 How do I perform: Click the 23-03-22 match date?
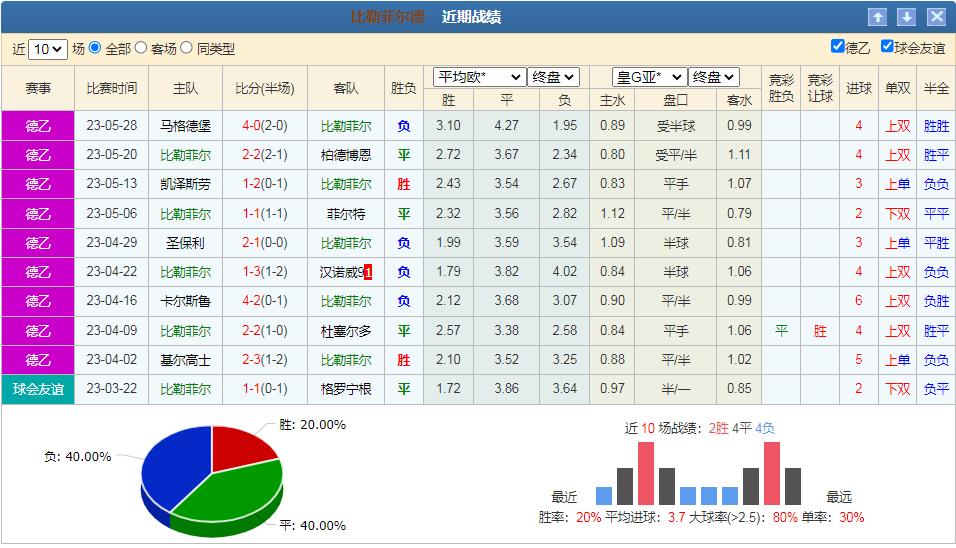coord(112,389)
